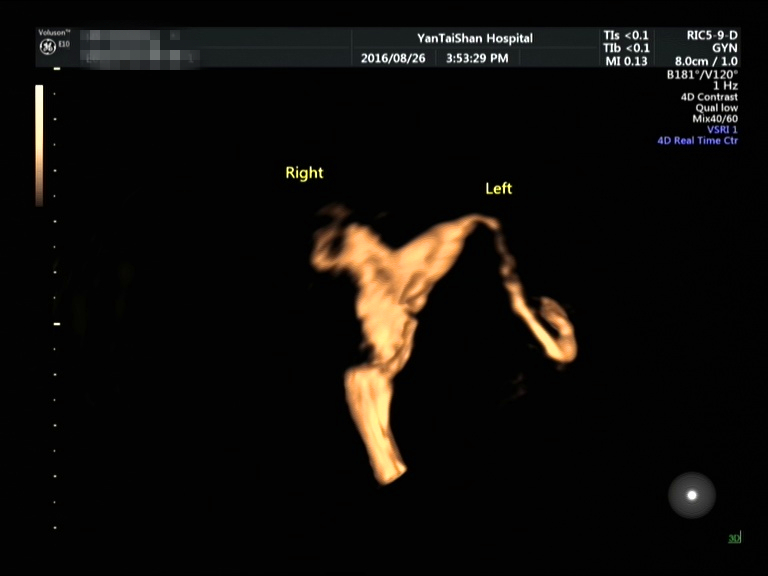Click the MI 0.13 index readout

(624, 60)
